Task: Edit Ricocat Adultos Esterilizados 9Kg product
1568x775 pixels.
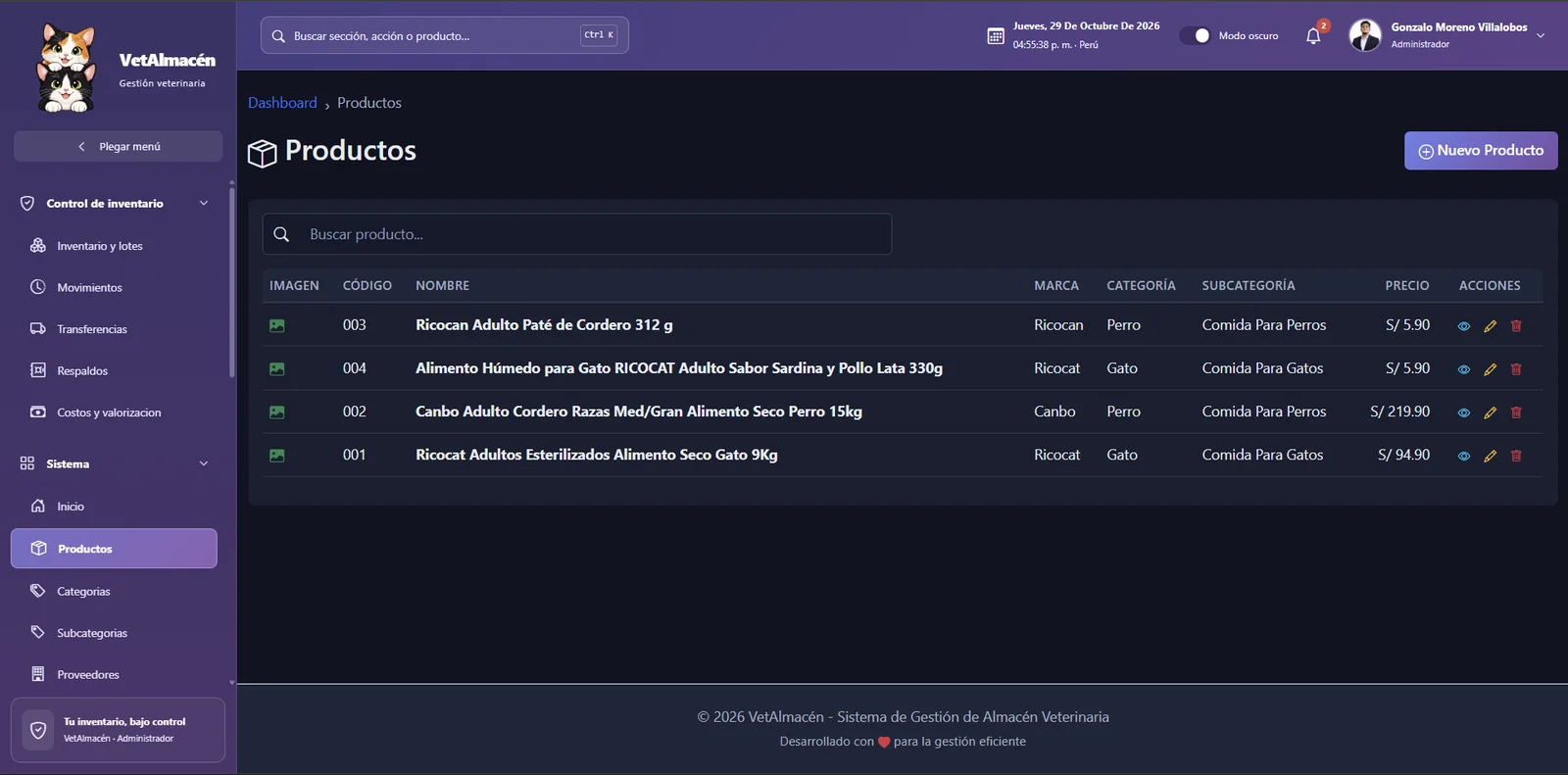Action: (1490, 456)
